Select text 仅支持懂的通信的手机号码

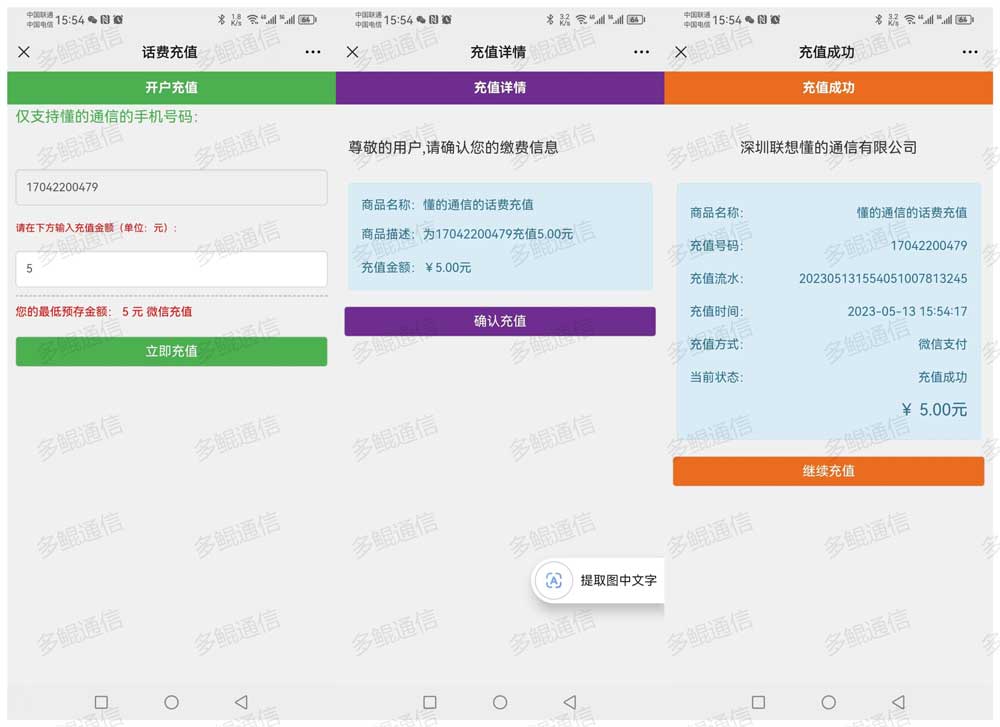(107, 117)
